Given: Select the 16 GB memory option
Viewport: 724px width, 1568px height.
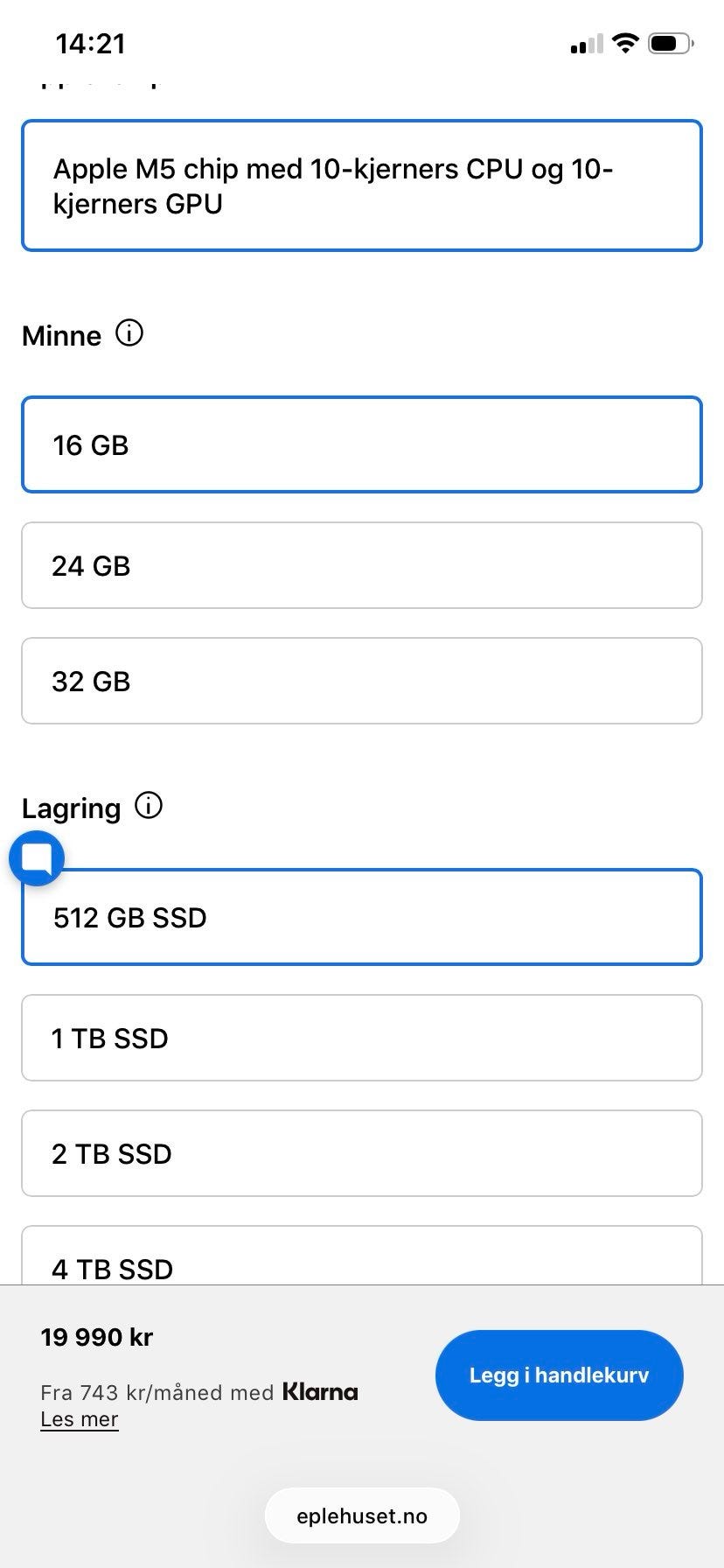Looking at the screenshot, I should tap(362, 444).
